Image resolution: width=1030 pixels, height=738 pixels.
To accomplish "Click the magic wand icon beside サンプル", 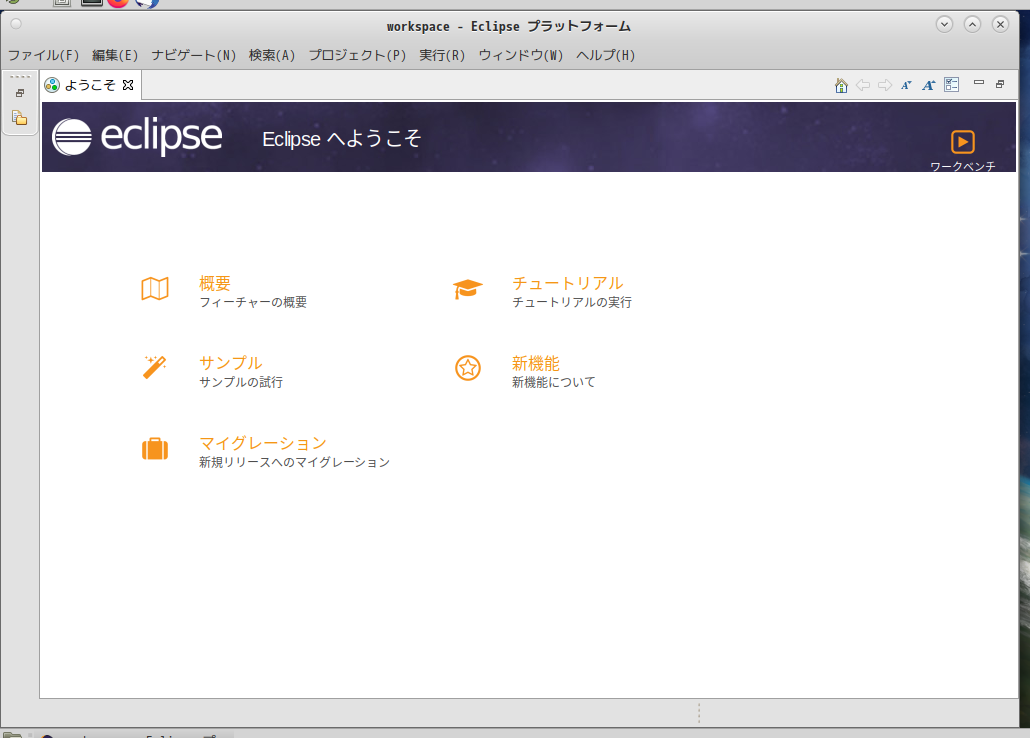I will point(155,367).
